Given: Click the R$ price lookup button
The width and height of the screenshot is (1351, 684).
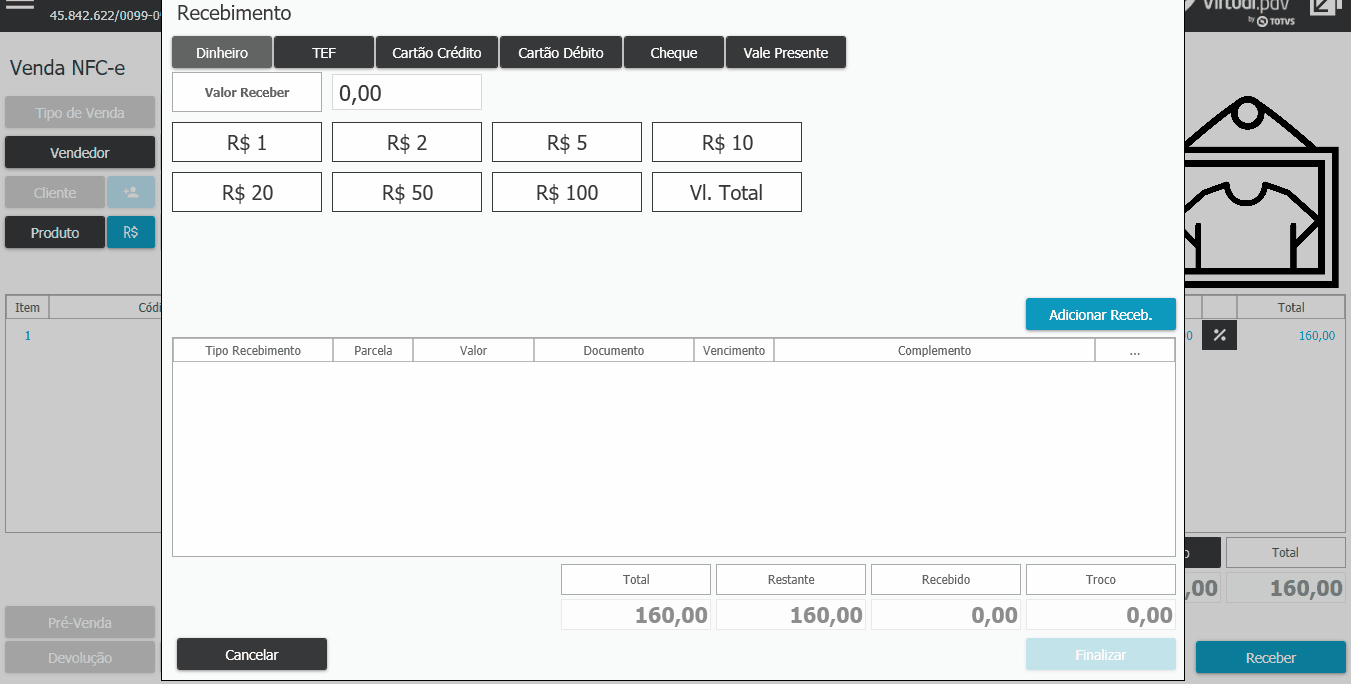Looking at the screenshot, I should 131,232.
